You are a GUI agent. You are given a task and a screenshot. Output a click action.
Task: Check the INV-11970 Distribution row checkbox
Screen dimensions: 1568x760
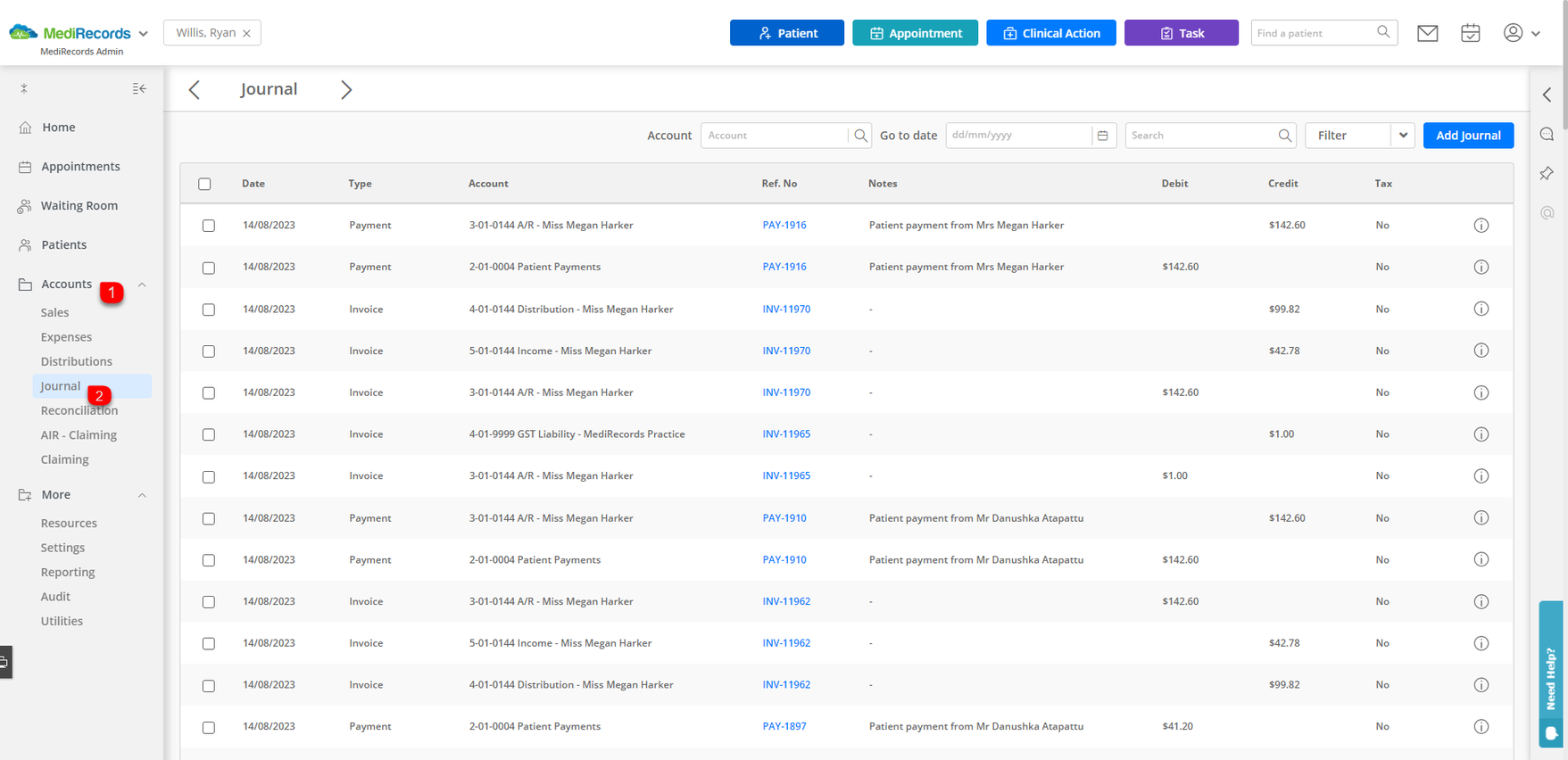pos(209,310)
